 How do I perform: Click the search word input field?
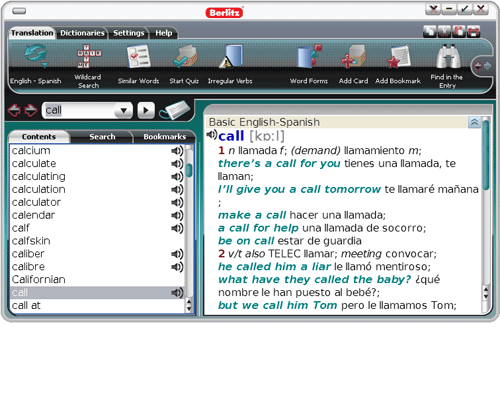click(79, 110)
